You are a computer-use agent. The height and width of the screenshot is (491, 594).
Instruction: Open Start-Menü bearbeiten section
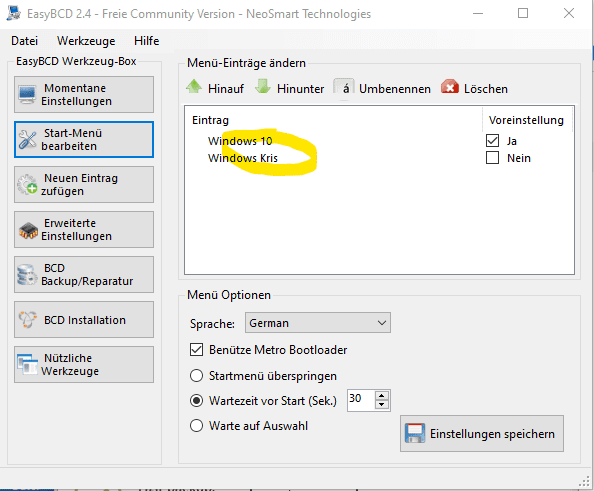[84, 139]
